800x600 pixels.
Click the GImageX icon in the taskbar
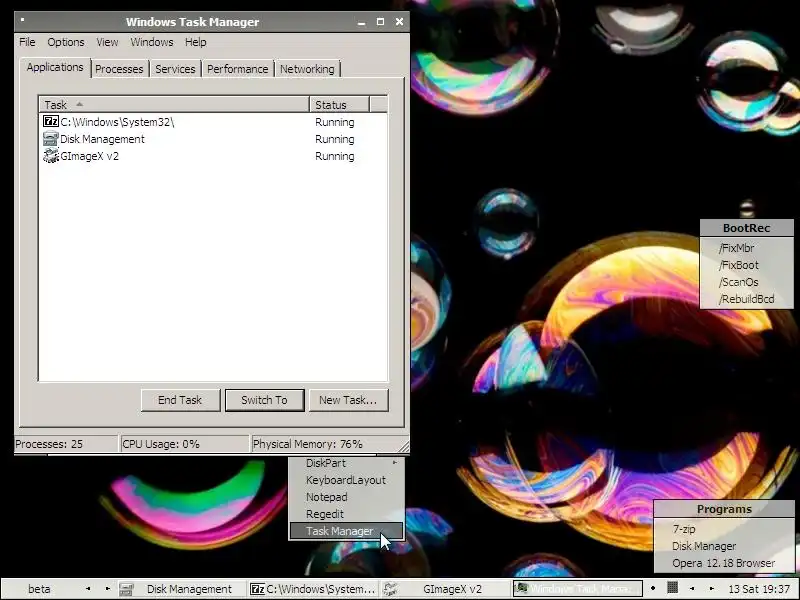pyautogui.click(x=390, y=589)
